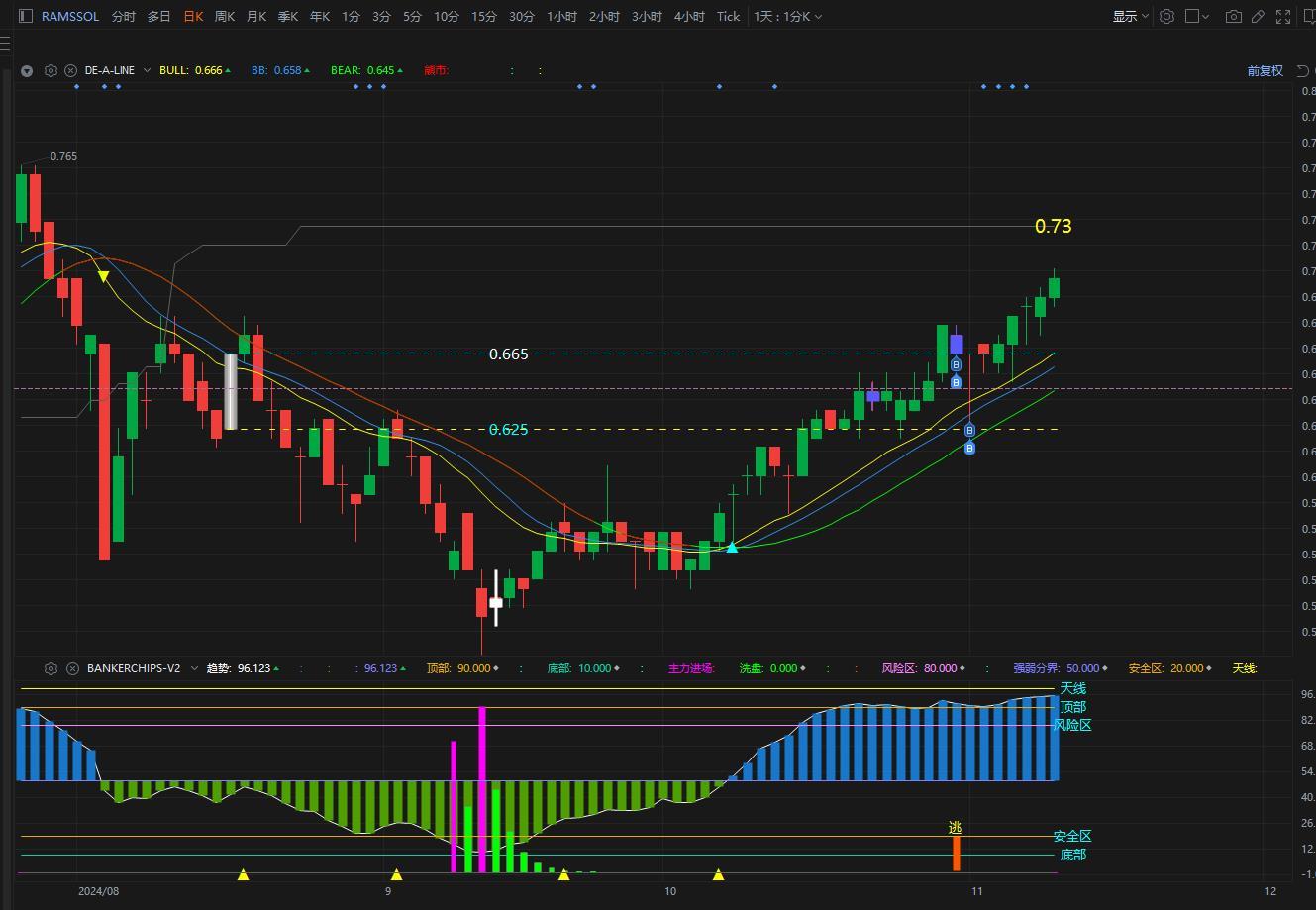Click the 主力进场 legend label
Viewport: 1316px width, 910px height.
pos(691,668)
